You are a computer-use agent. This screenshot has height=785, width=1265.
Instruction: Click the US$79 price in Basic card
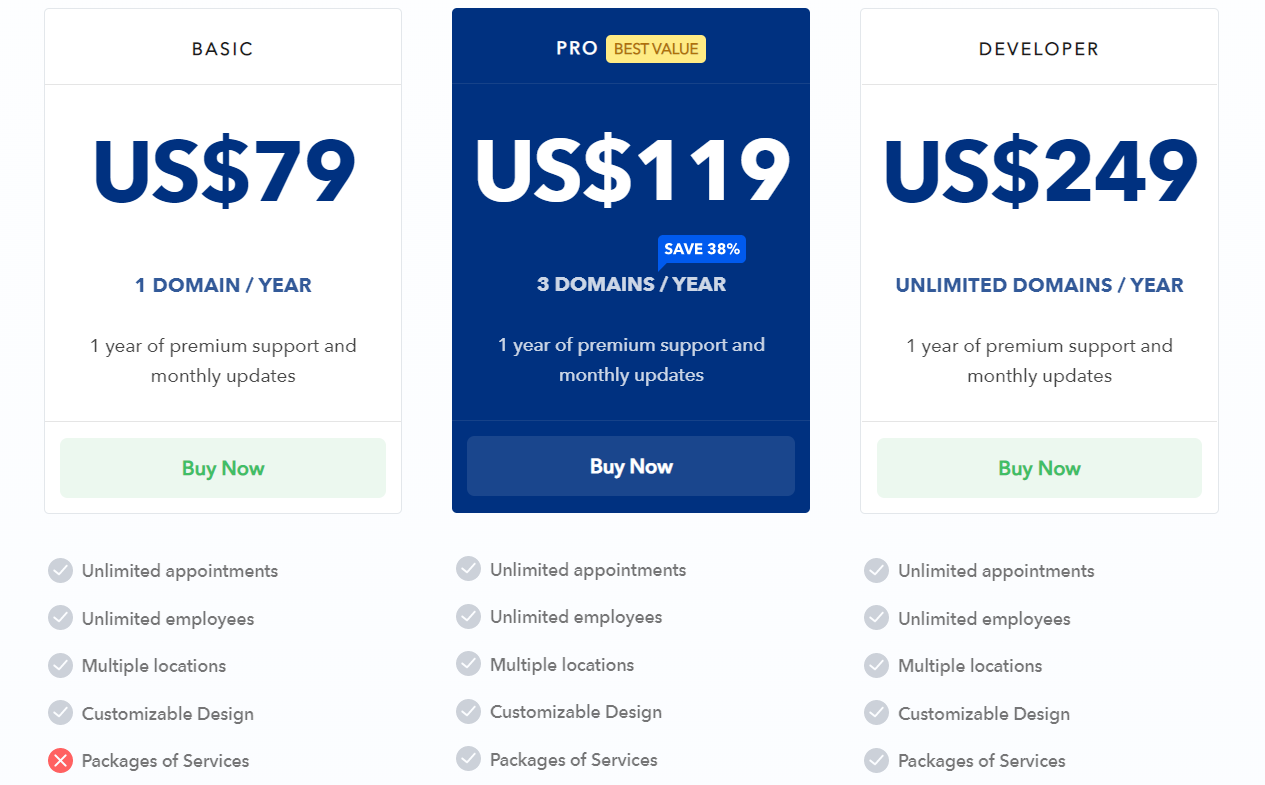(x=223, y=171)
